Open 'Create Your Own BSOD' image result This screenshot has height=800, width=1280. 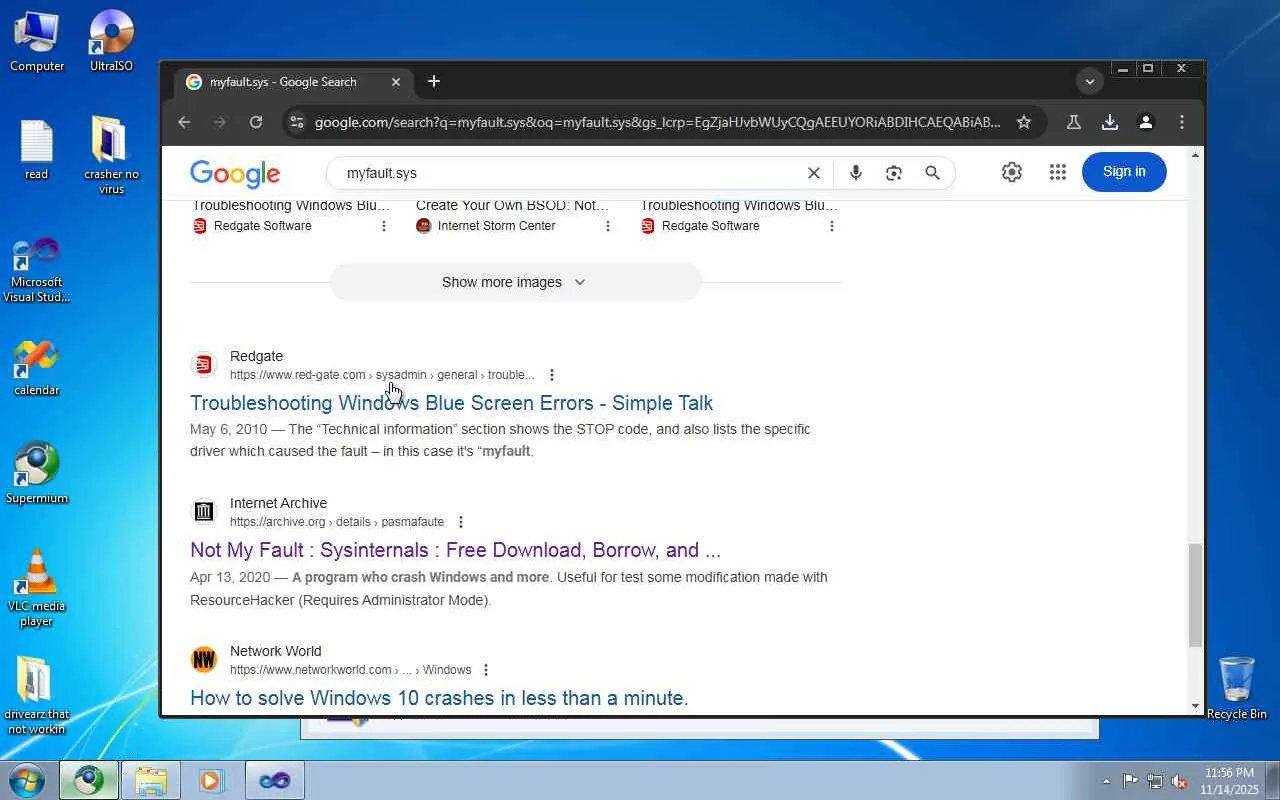click(512, 206)
